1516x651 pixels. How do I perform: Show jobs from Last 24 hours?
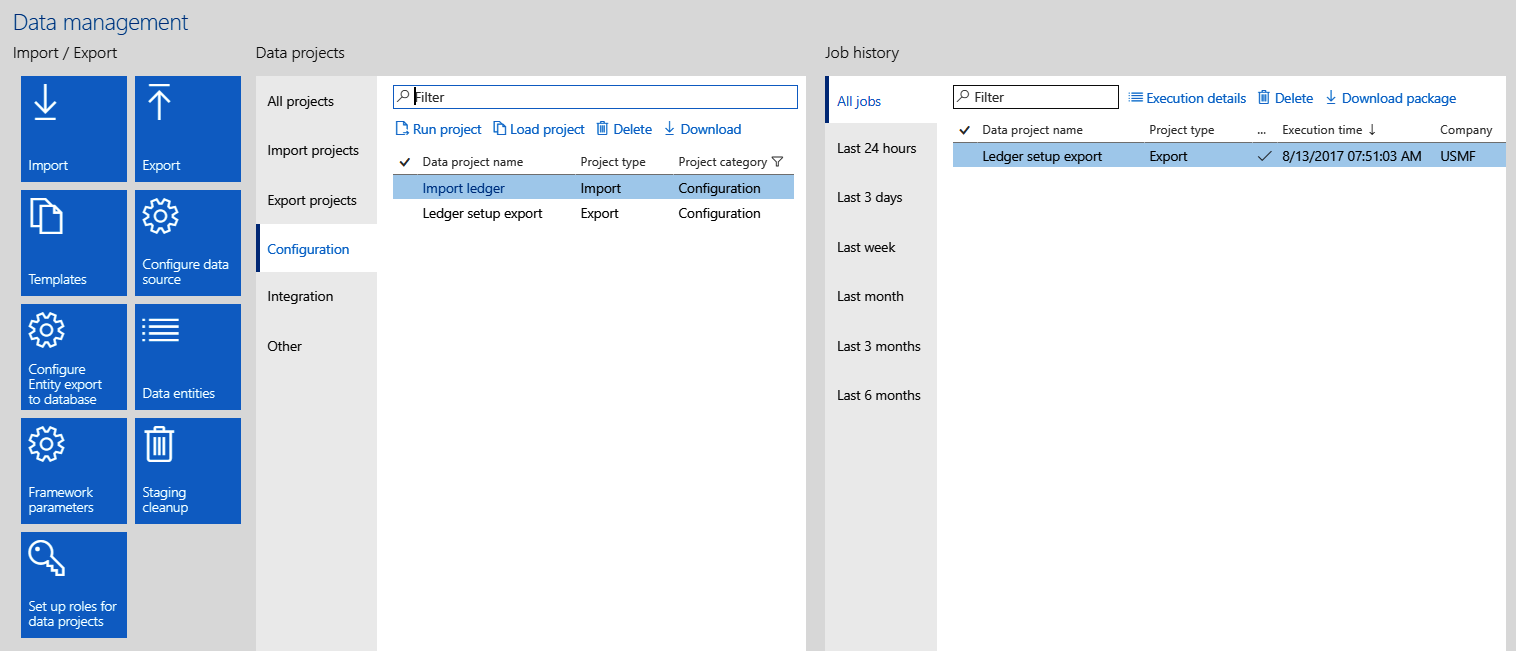877,149
